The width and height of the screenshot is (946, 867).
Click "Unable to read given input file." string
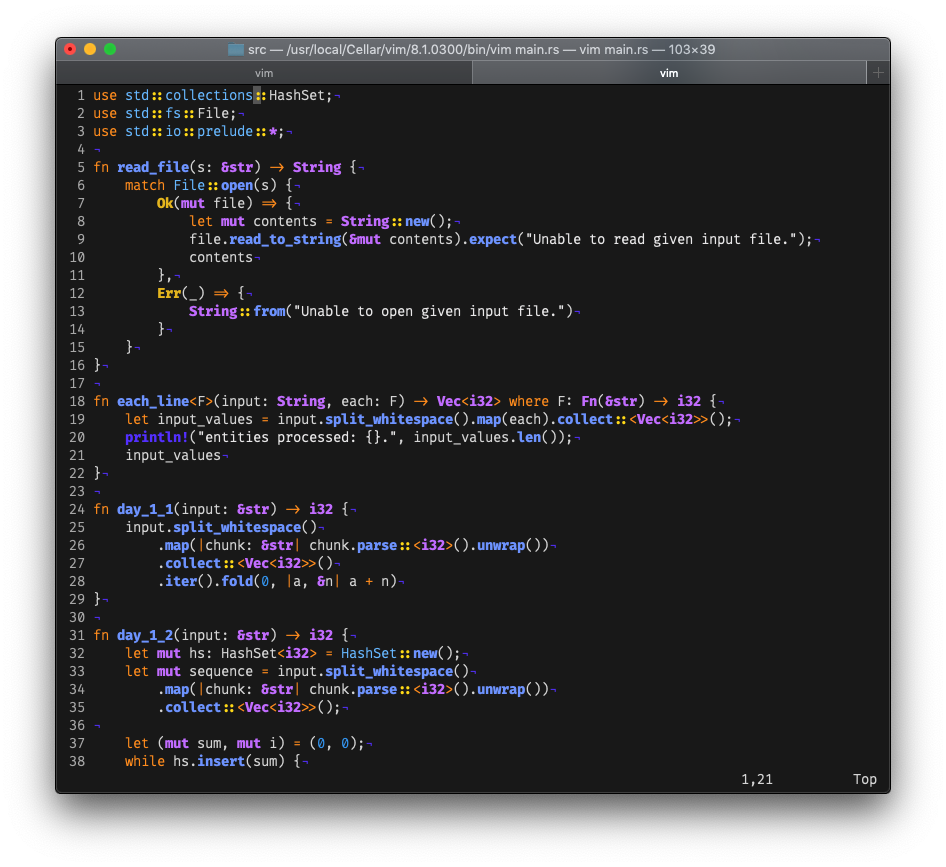(x=661, y=240)
